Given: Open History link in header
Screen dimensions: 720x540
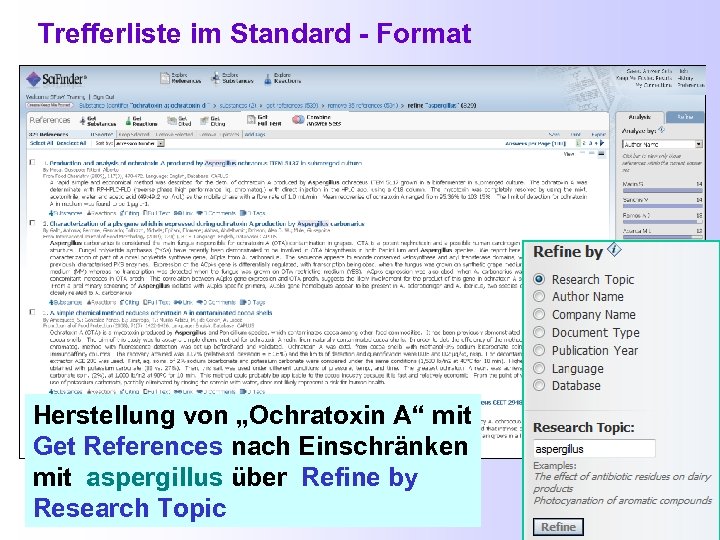Looking at the screenshot, I should (685, 78).
